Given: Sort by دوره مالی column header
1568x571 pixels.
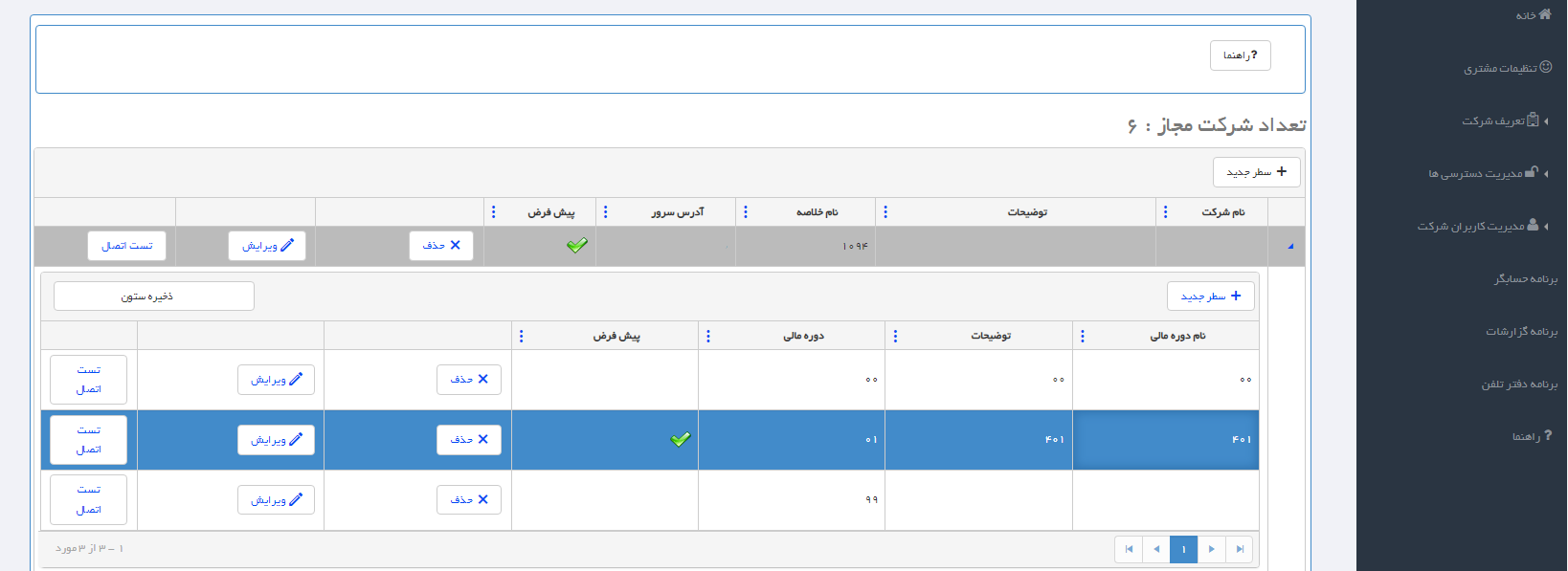Looking at the screenshot, I should (803, 336).
